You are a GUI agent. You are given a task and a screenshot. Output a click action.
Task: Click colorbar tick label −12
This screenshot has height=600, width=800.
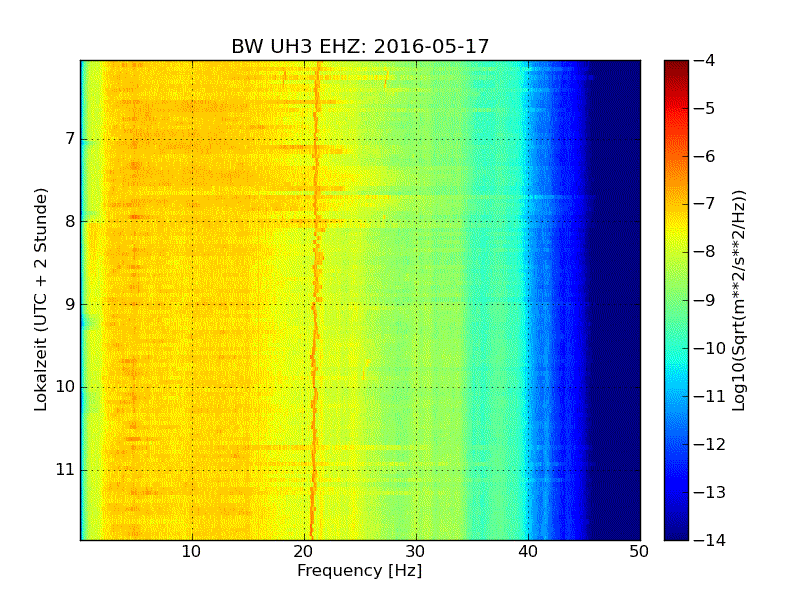pos(710,444)
